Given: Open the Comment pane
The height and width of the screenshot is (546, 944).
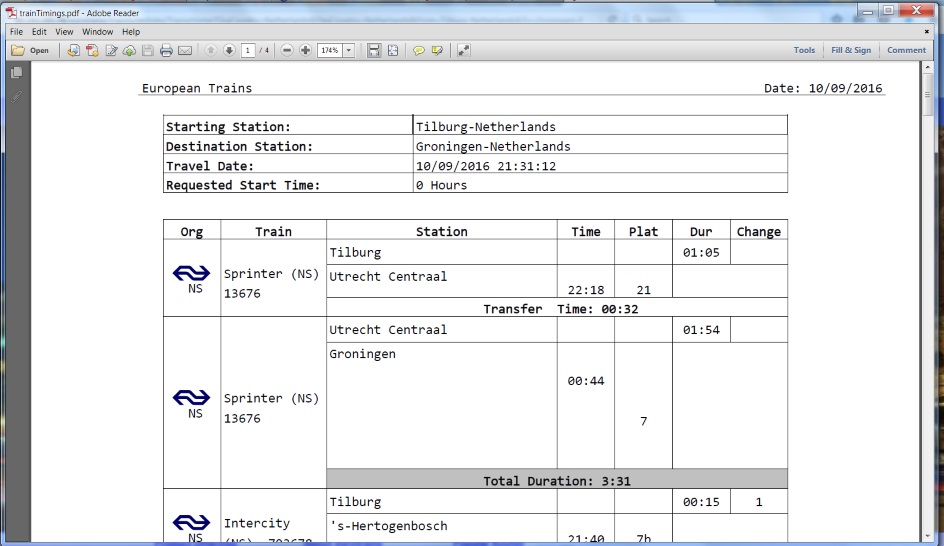Looking at the screenshot, I should (906, 50).
